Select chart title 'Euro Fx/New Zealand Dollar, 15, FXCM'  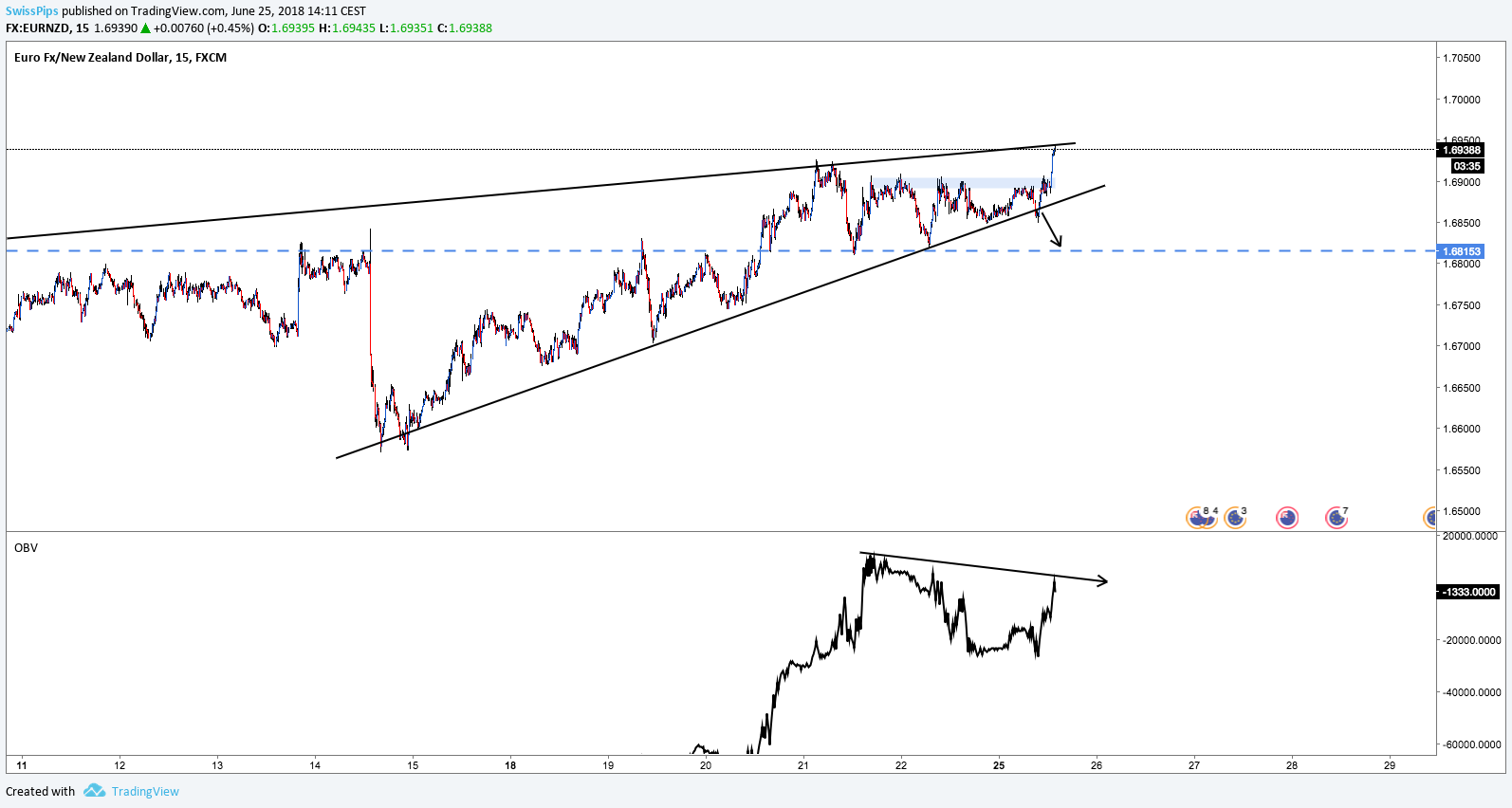(120, 58)
